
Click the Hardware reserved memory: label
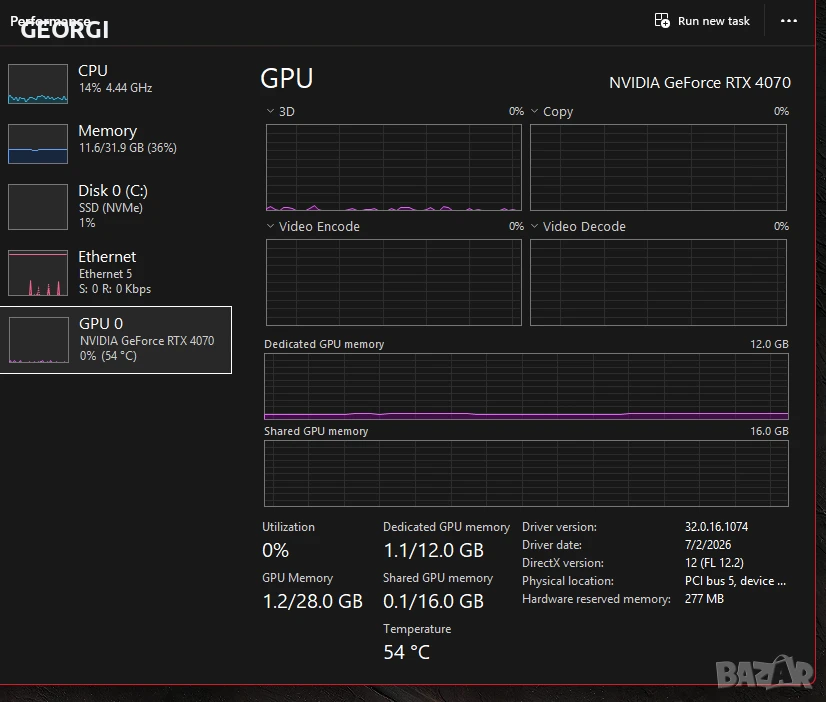[x=596, y=599]
